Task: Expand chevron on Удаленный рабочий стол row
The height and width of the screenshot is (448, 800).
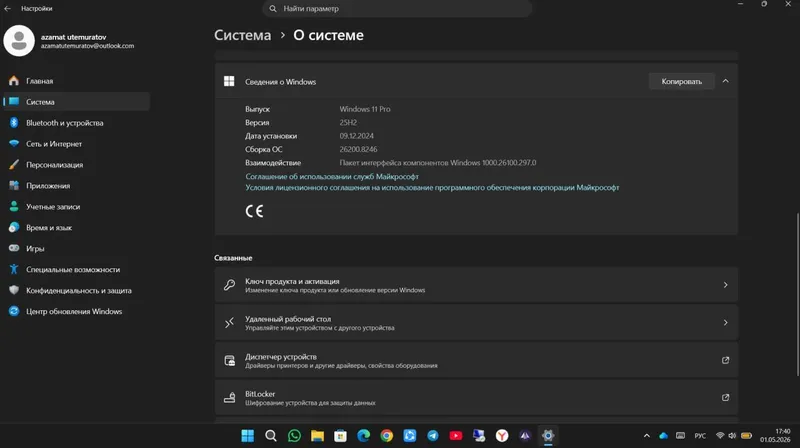Action: click(x=726, y=322)
